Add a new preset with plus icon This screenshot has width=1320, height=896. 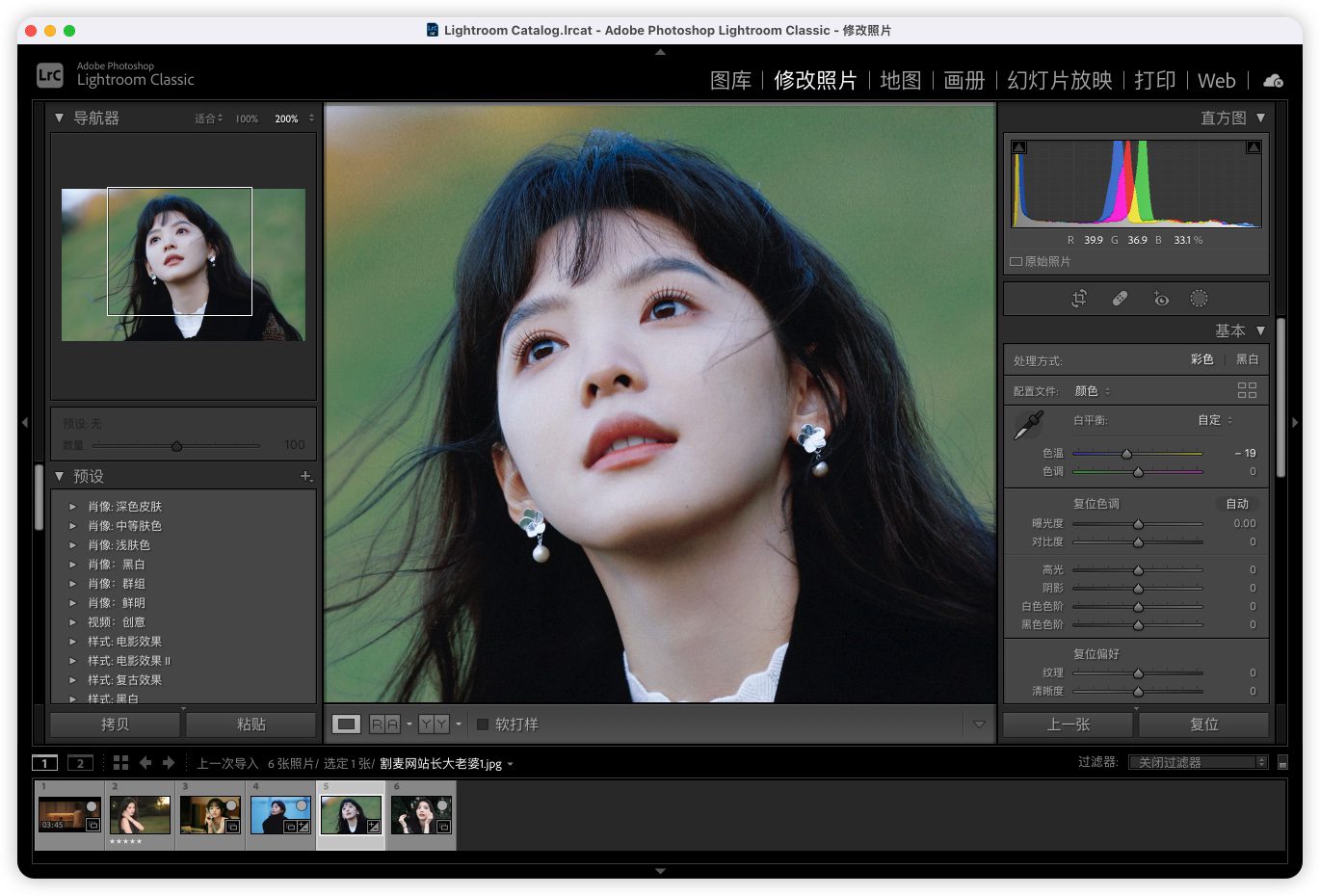(305, 476)
